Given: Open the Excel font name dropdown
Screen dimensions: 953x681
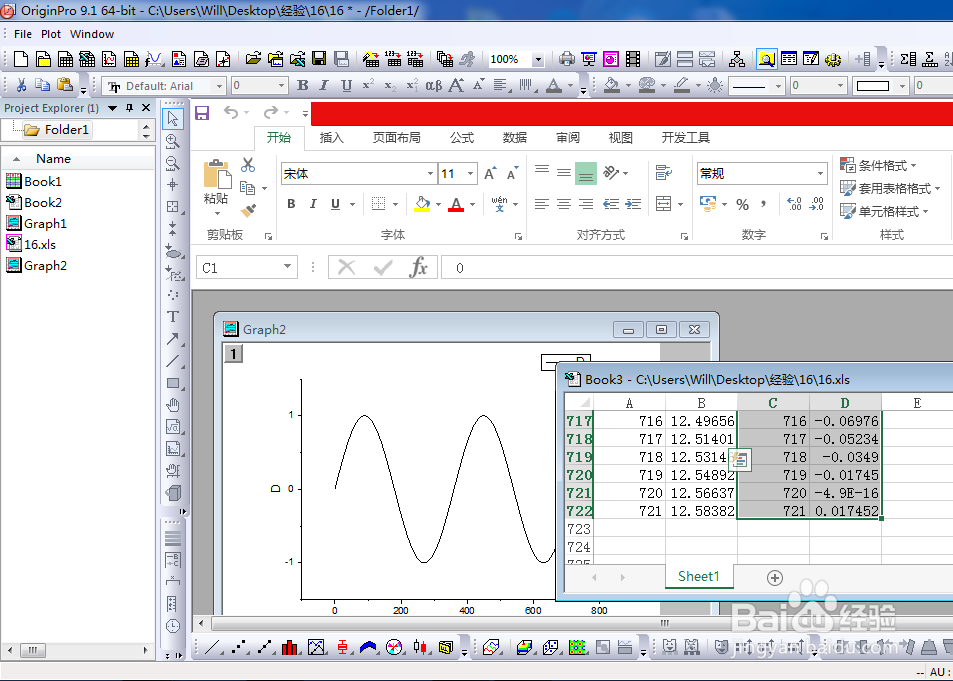Looking at the screenshot, I should coord(430,173).
